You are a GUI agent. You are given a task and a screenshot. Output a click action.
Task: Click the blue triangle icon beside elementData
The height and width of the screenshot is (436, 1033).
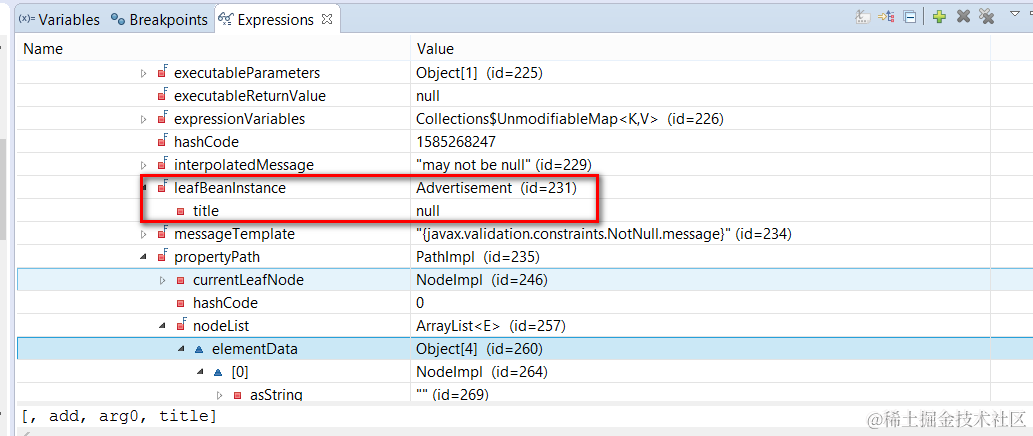(x=200, y=350)
